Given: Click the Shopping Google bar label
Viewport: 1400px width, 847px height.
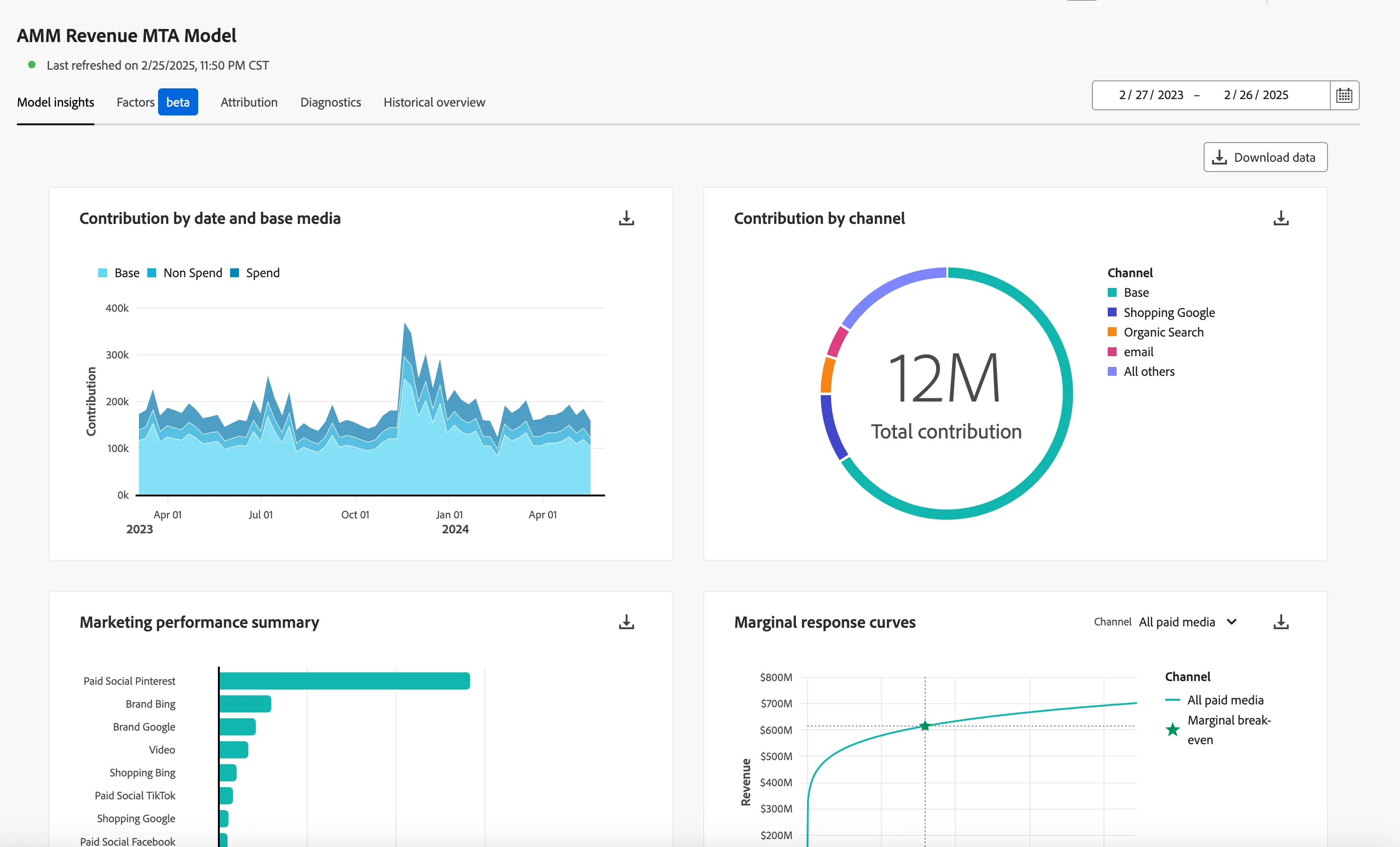Looking at the screenshot, I should tap(136, 818).
